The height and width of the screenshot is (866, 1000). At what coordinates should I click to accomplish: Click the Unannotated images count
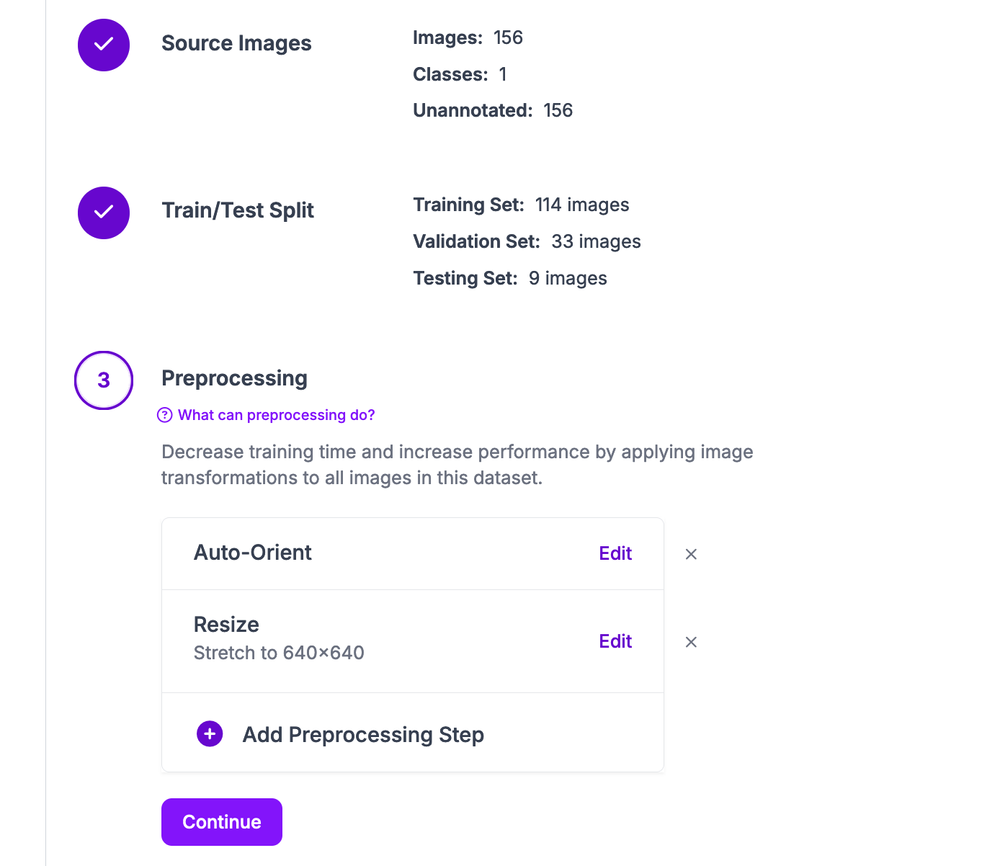[558, 110]
